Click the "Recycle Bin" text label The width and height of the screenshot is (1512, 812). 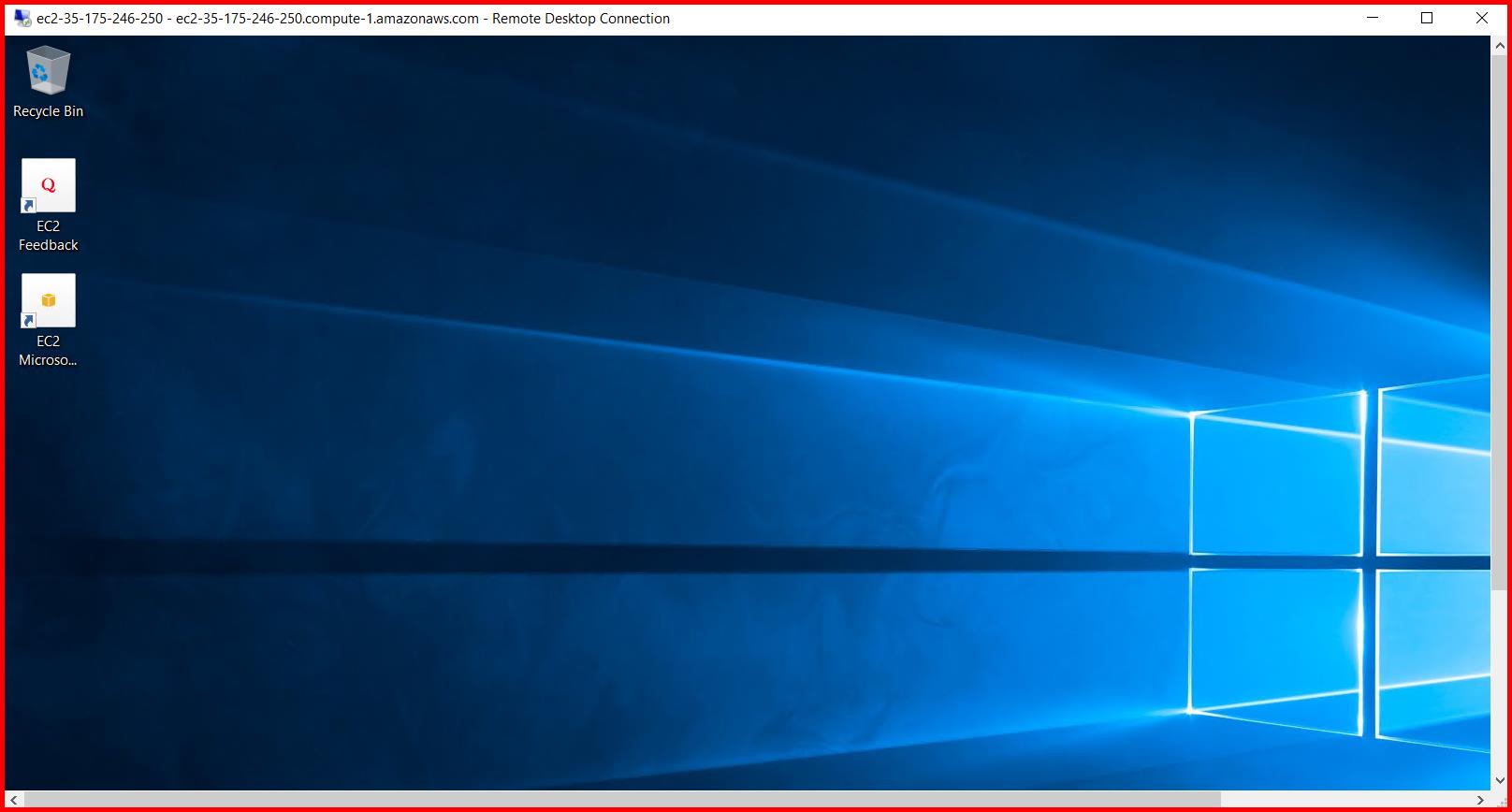pyautogui.click(x=48, y=111)
